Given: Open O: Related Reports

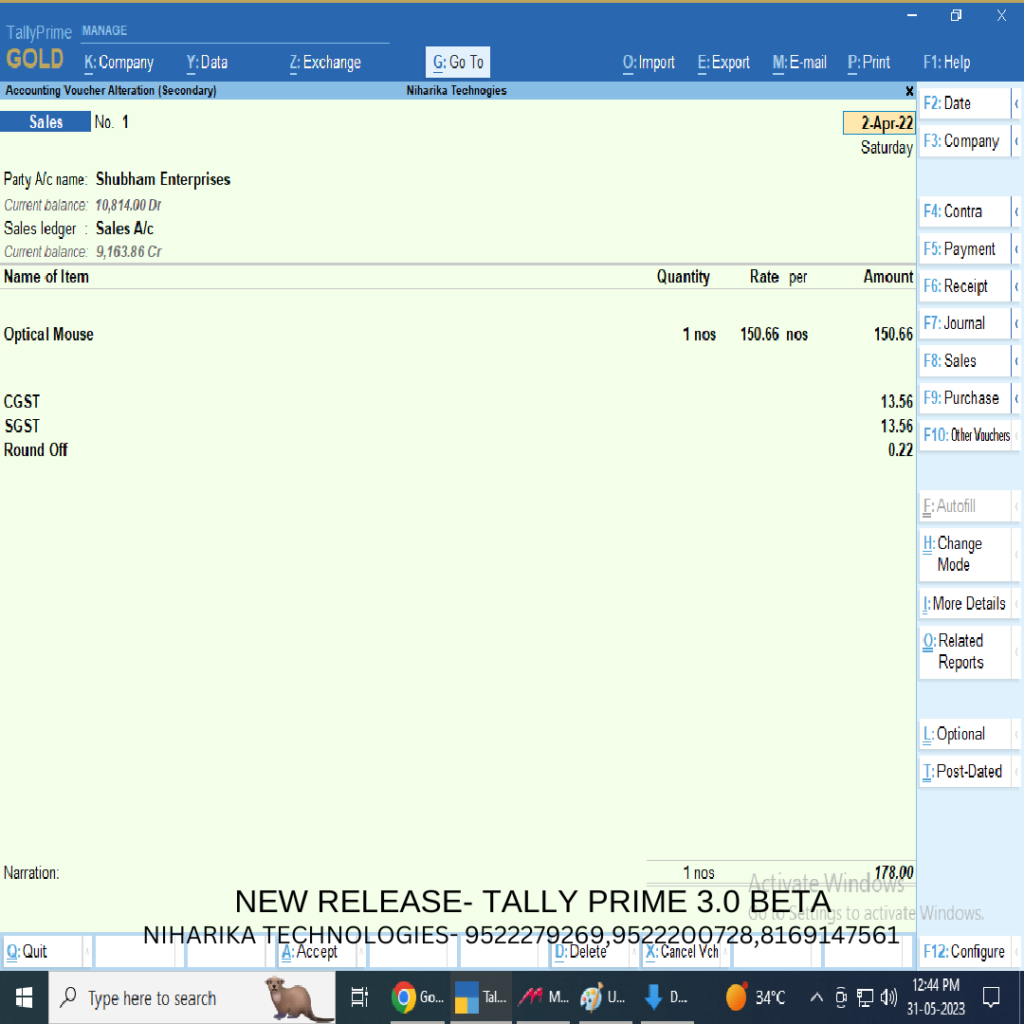Looking at the screenshot, I should (964, 652).
